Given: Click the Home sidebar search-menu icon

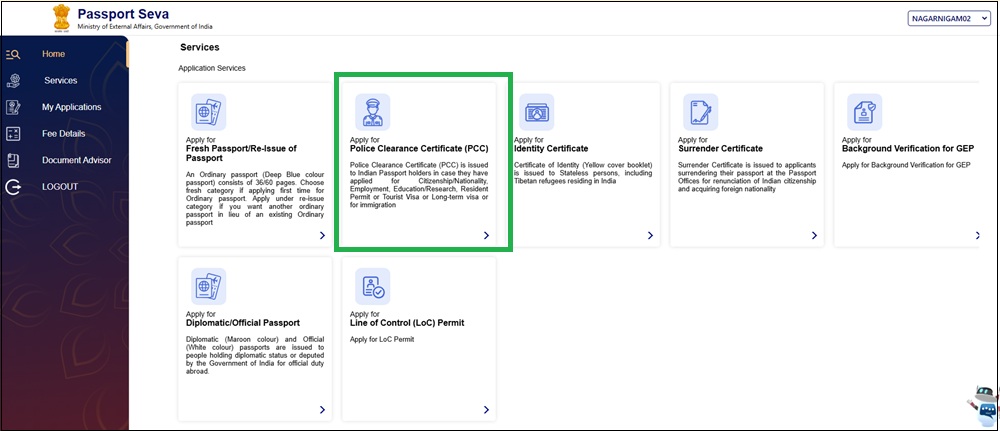Looking at the screenshot, I should [x=13, y=54].
